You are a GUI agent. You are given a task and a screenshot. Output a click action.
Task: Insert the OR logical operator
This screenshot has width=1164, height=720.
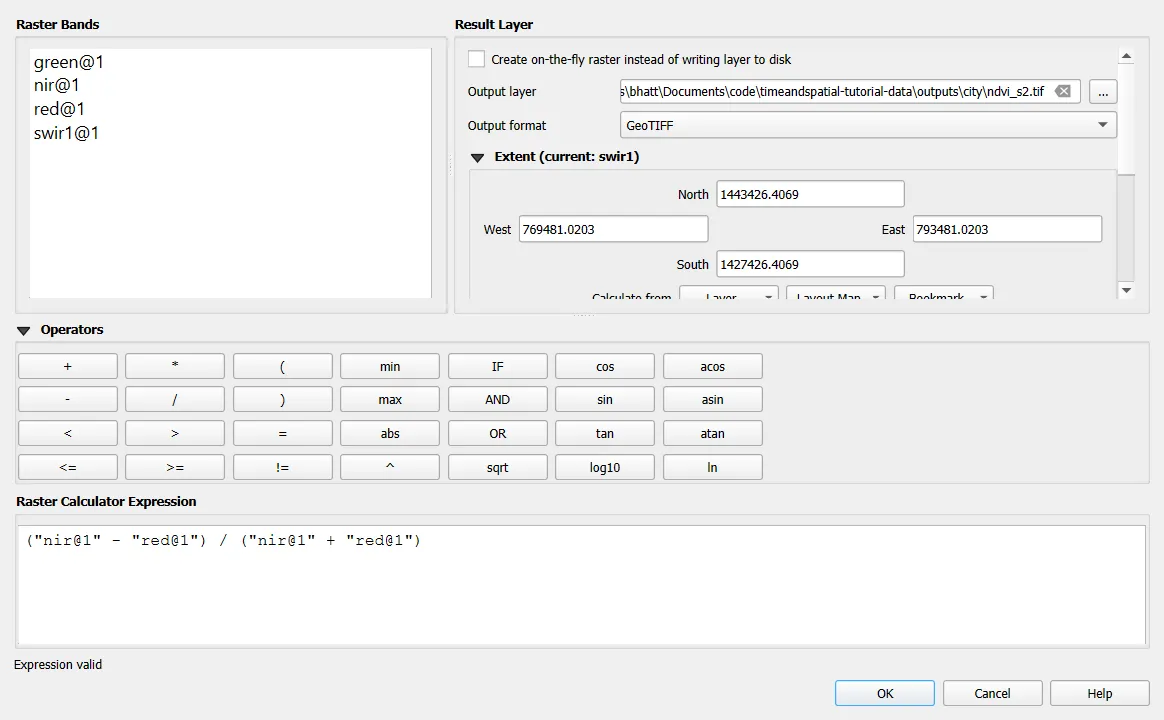(x=497, y=433)
